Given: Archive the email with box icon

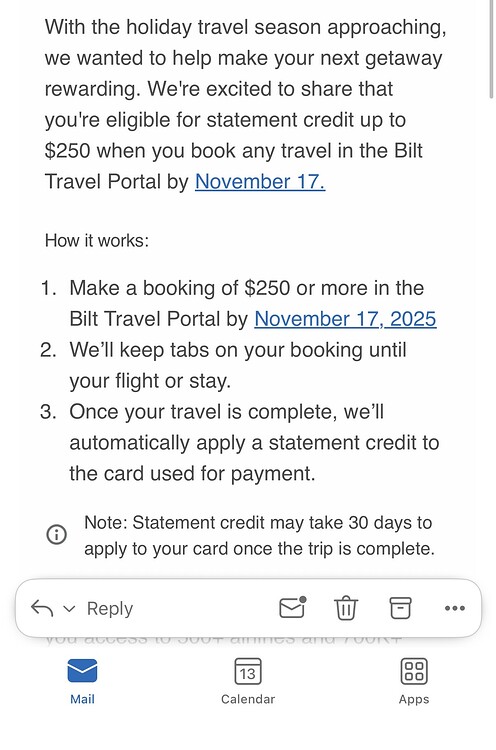Looking at the screenshot, I should tap(400, 608).
